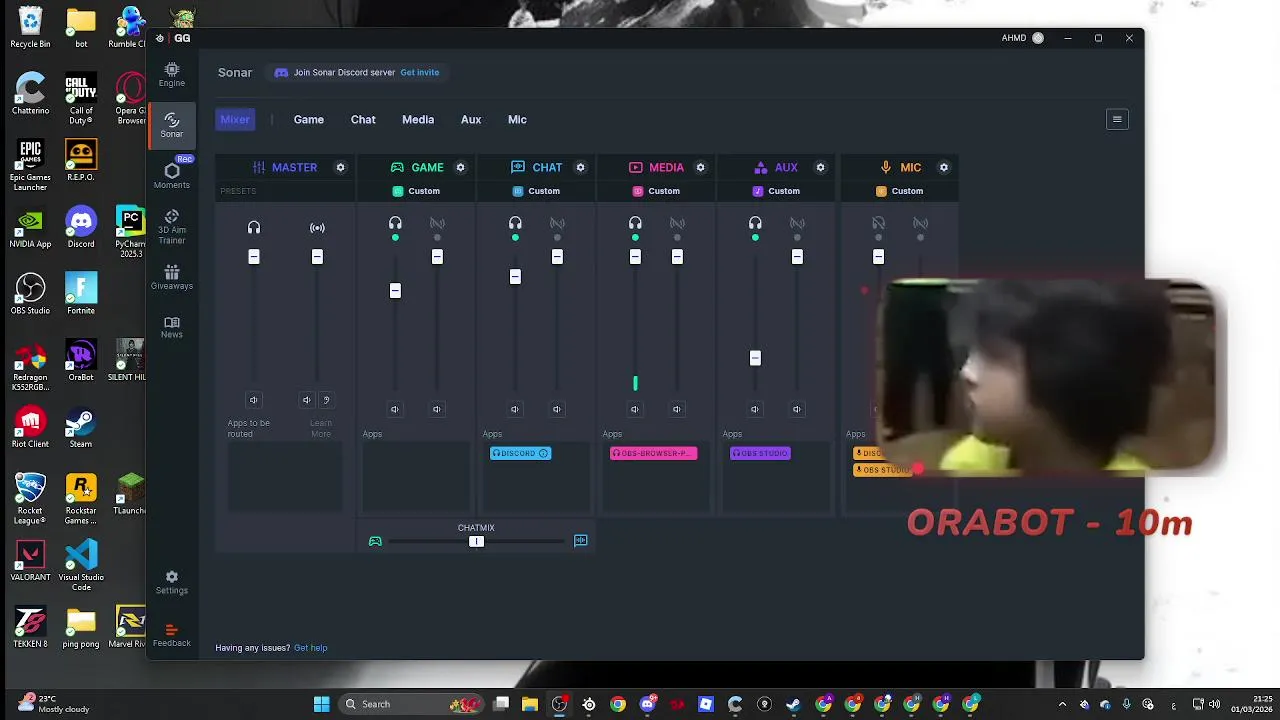Image resolution: width=1280 pixels, height=720 pixels.
Task: Open Moments in the GG sidebar
Action: [x=171, y=176]
